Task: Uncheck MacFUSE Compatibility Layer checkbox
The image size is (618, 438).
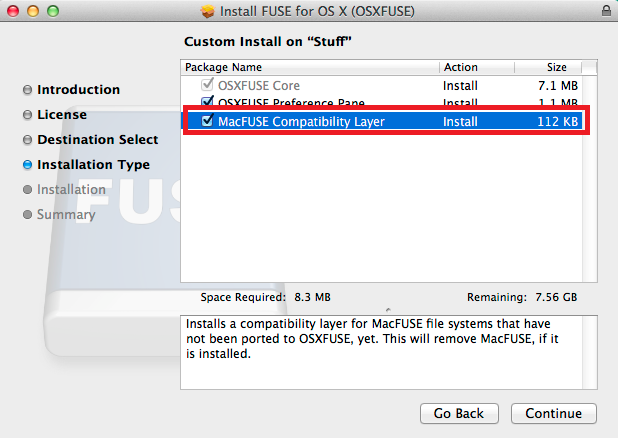Action: tap(208, 121)
